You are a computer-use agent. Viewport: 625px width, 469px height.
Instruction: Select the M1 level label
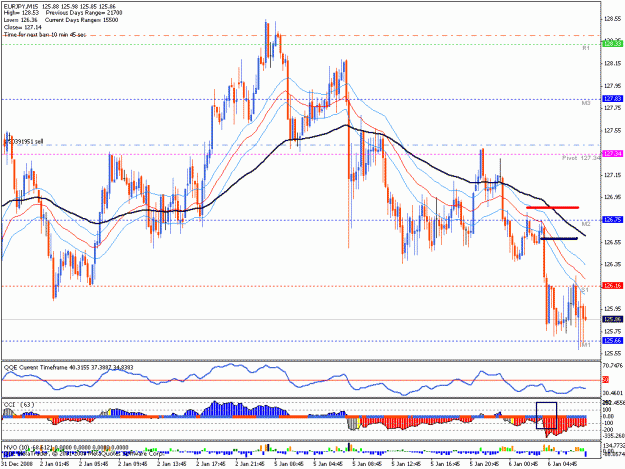click(x=586, y=345)
